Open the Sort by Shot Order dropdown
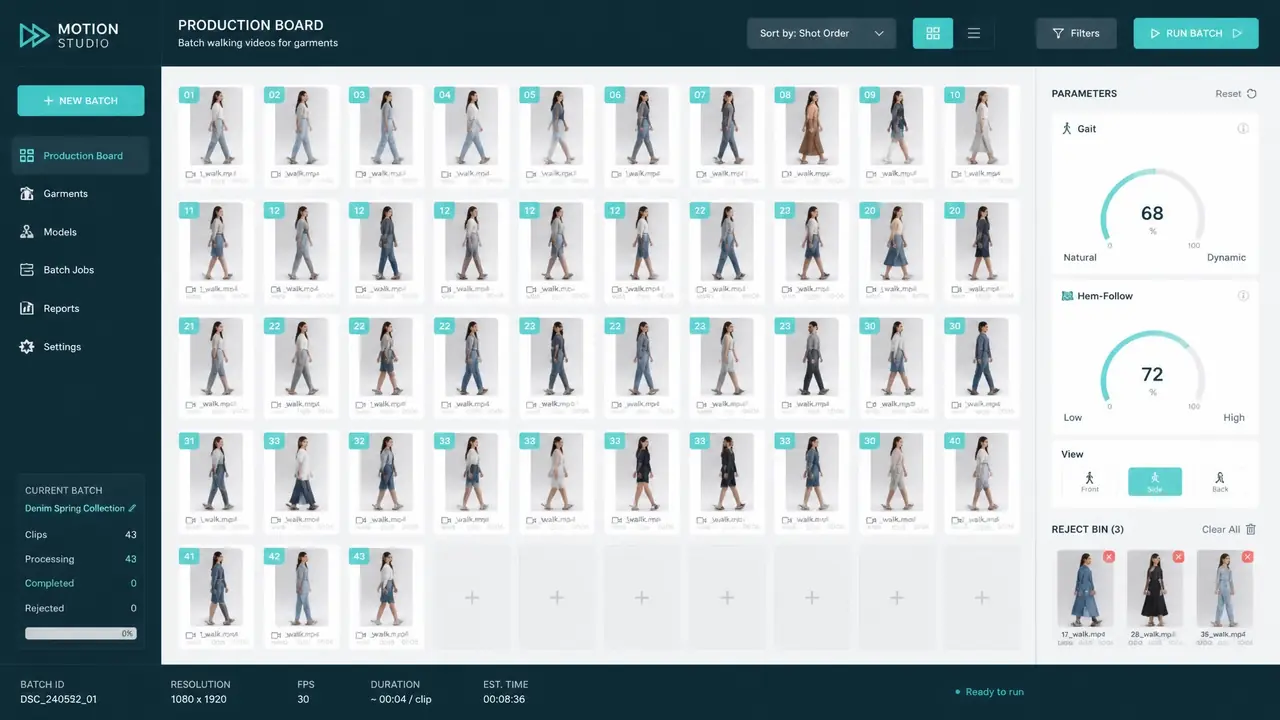 click(x=821, y=33)
